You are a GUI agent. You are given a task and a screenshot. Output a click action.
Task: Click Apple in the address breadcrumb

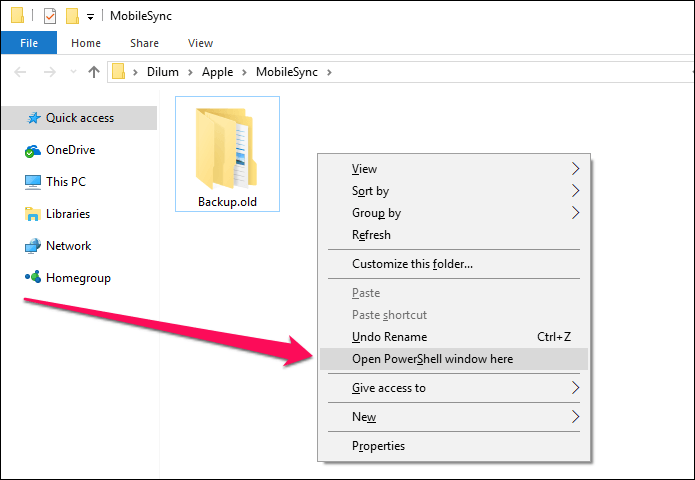pyautogui.click(x=217, y=72)
